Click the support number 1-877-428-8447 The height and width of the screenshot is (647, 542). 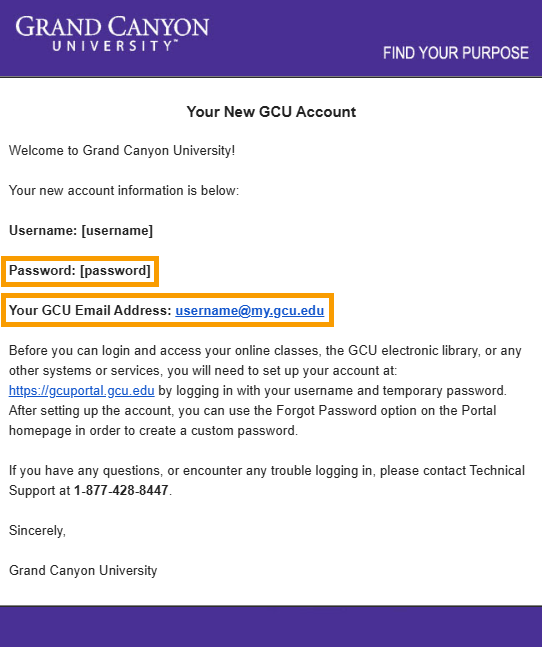click(x=121, y=490)
